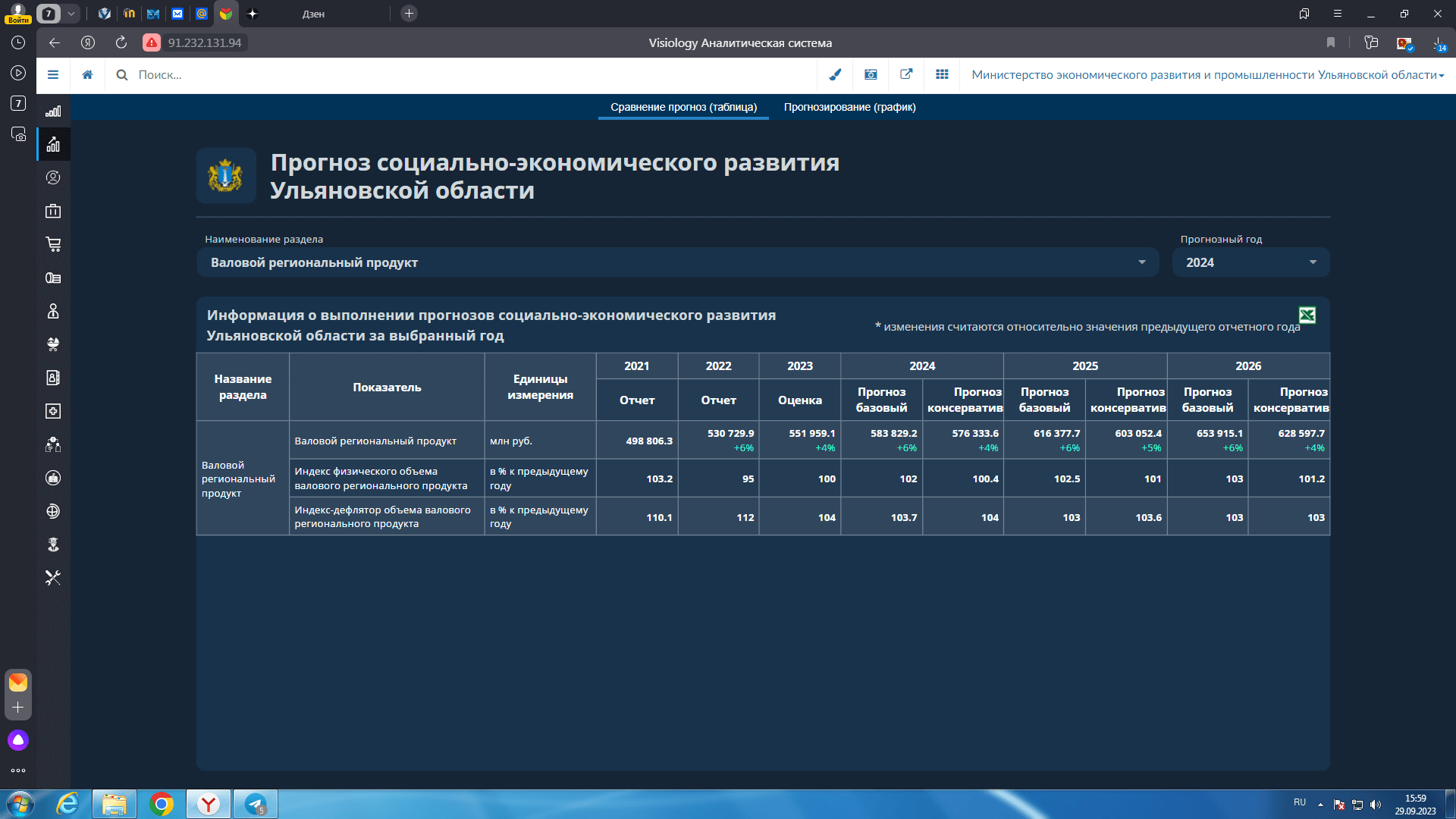Open the wrench and screwdriver sidebar section
Image resolution: width=1456 pixels, height=819 pixels.
pyautogui.click(x=53, y=578)
